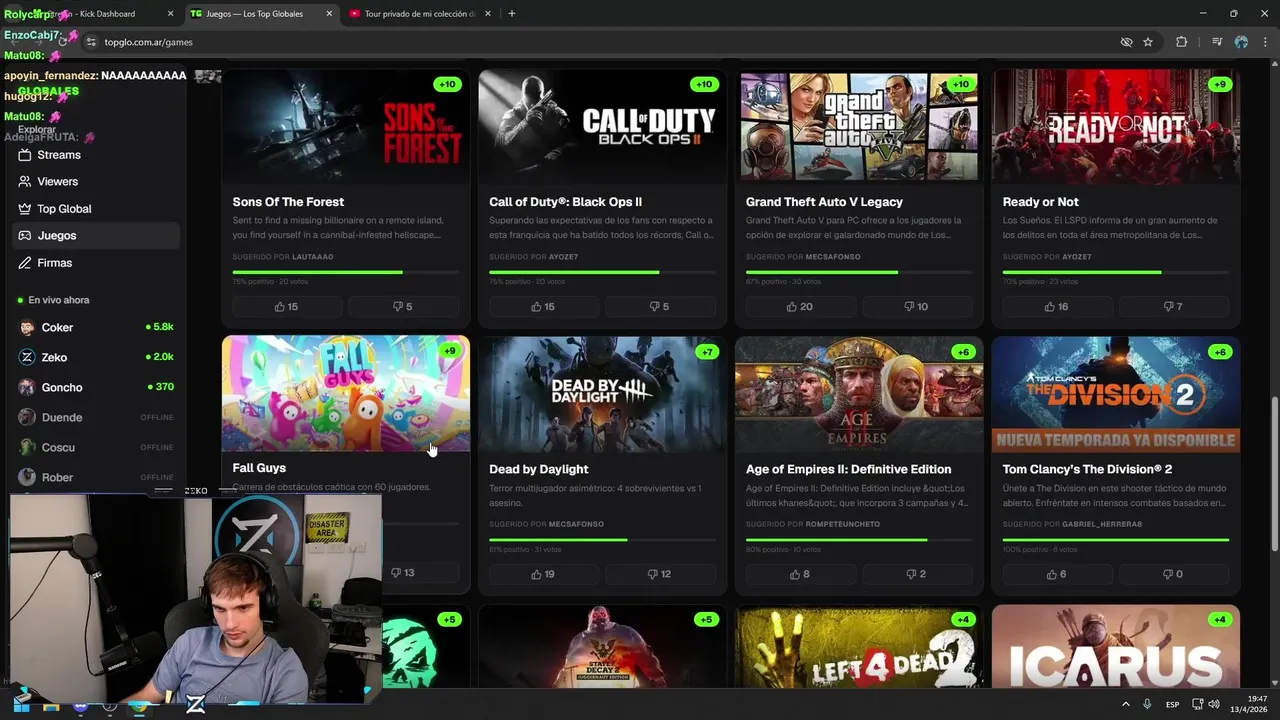
Task: Close the Kick Dashboard tab
Action: coord(170,14)
